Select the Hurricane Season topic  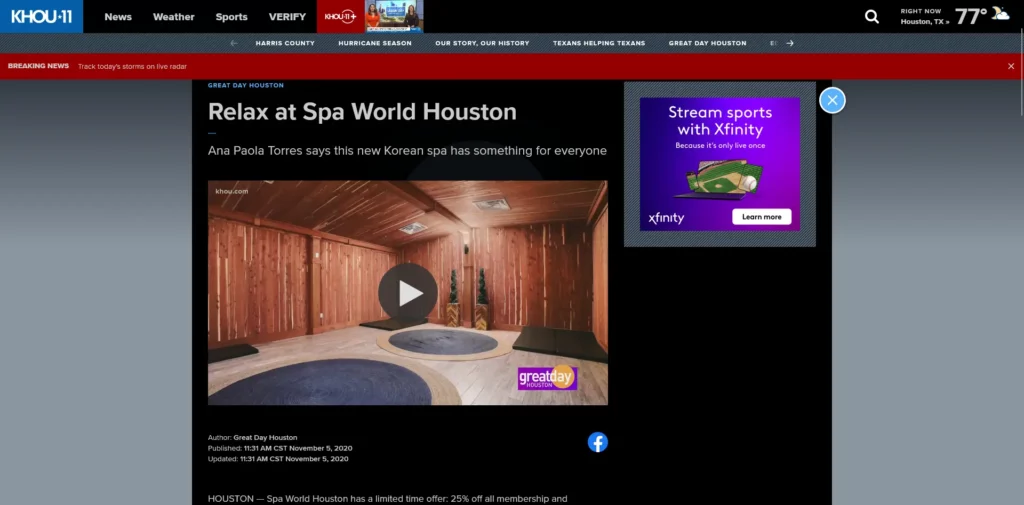pyautogui.click(x=375, y=43)
